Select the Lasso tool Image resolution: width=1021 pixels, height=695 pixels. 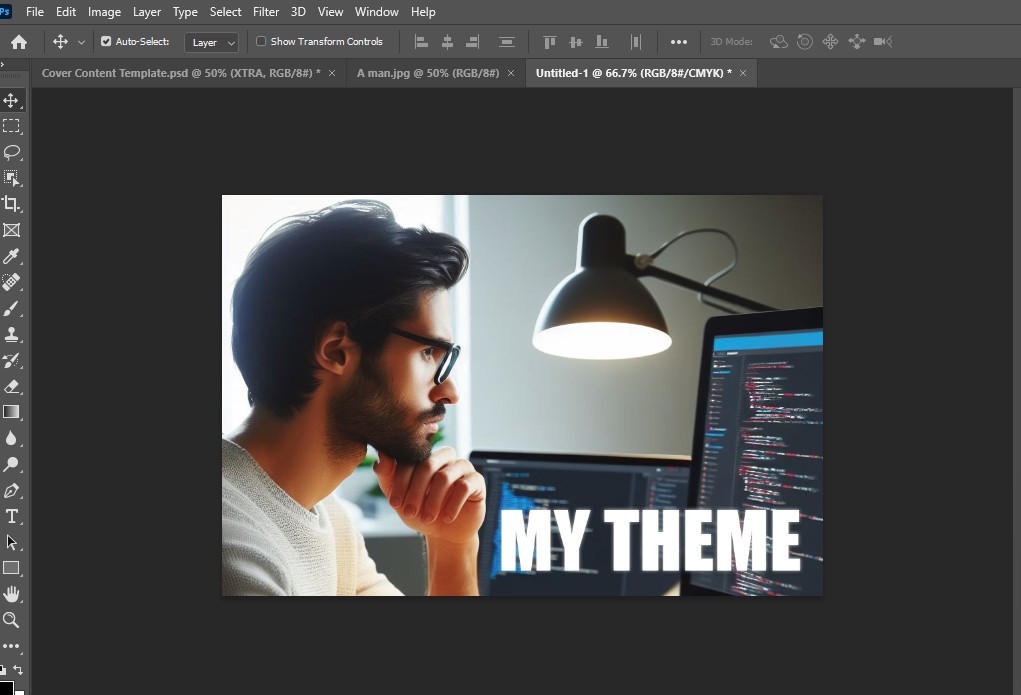click(x=11, y=152)
